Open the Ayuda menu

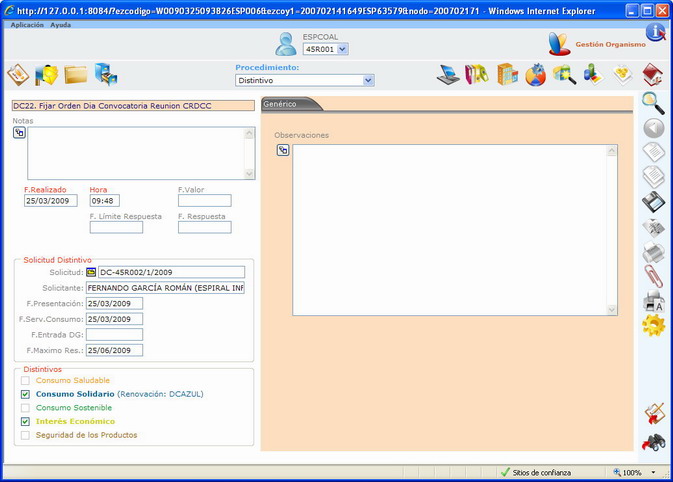(61, 25)
